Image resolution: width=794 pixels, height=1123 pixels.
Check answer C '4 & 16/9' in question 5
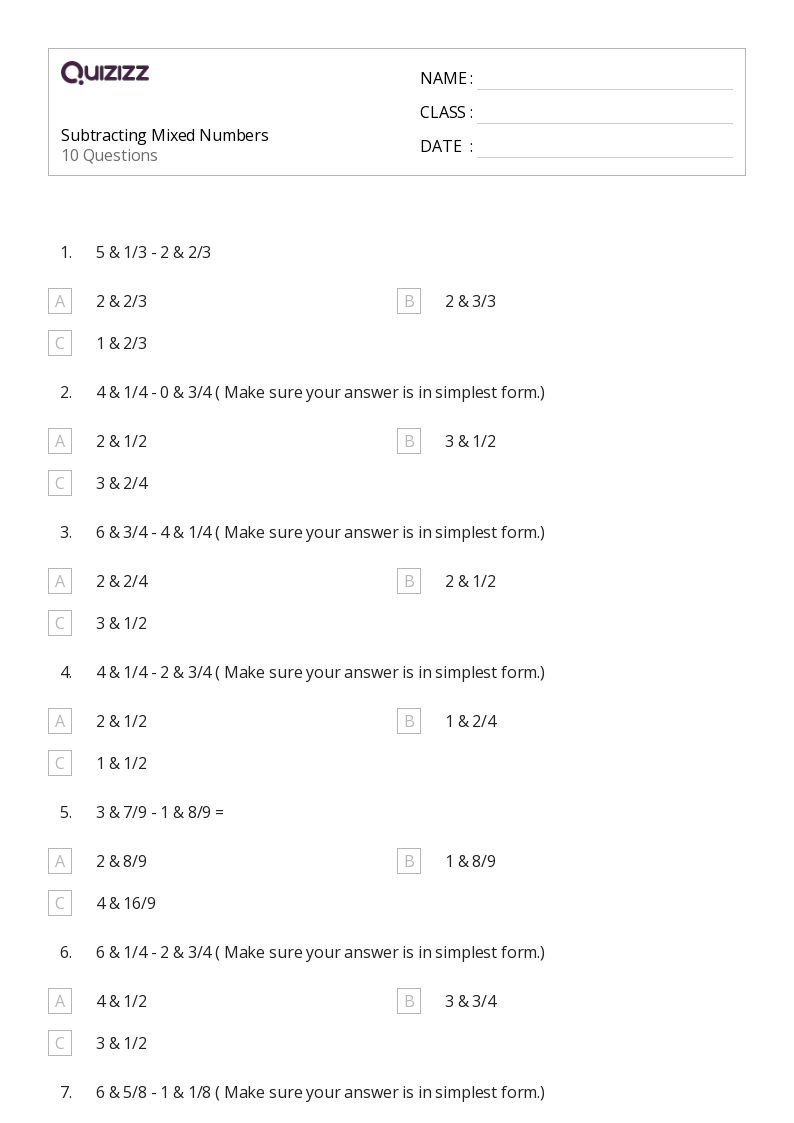click(60, 903)
